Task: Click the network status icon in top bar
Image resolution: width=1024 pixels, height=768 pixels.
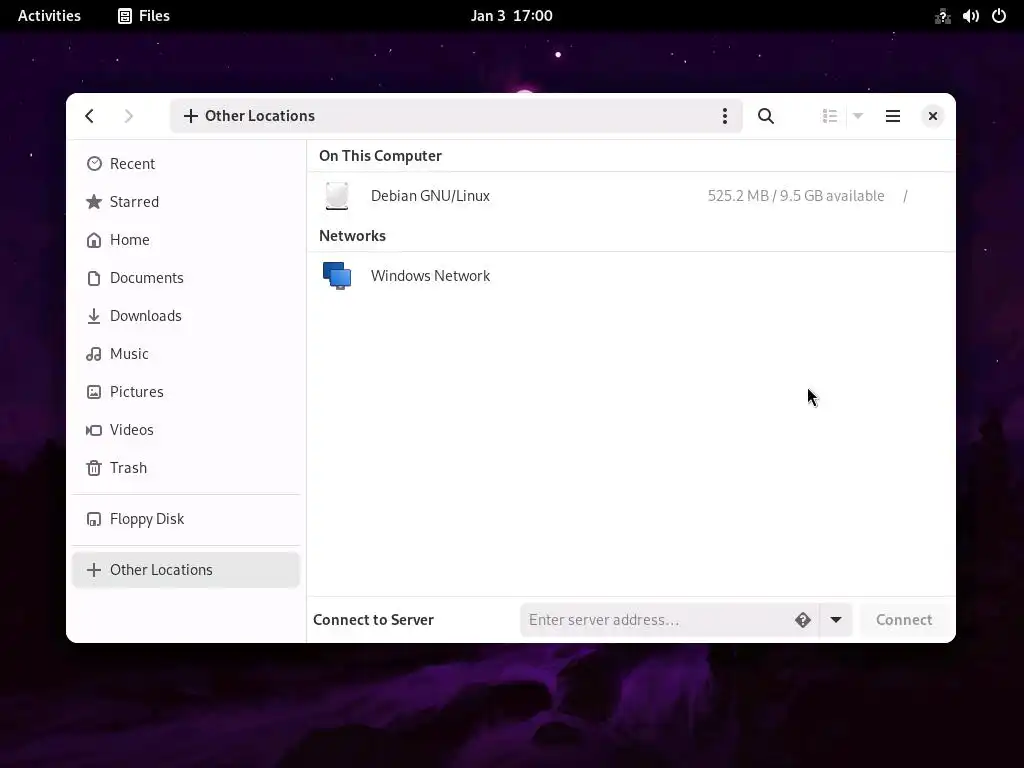Action: pos(942,16)
